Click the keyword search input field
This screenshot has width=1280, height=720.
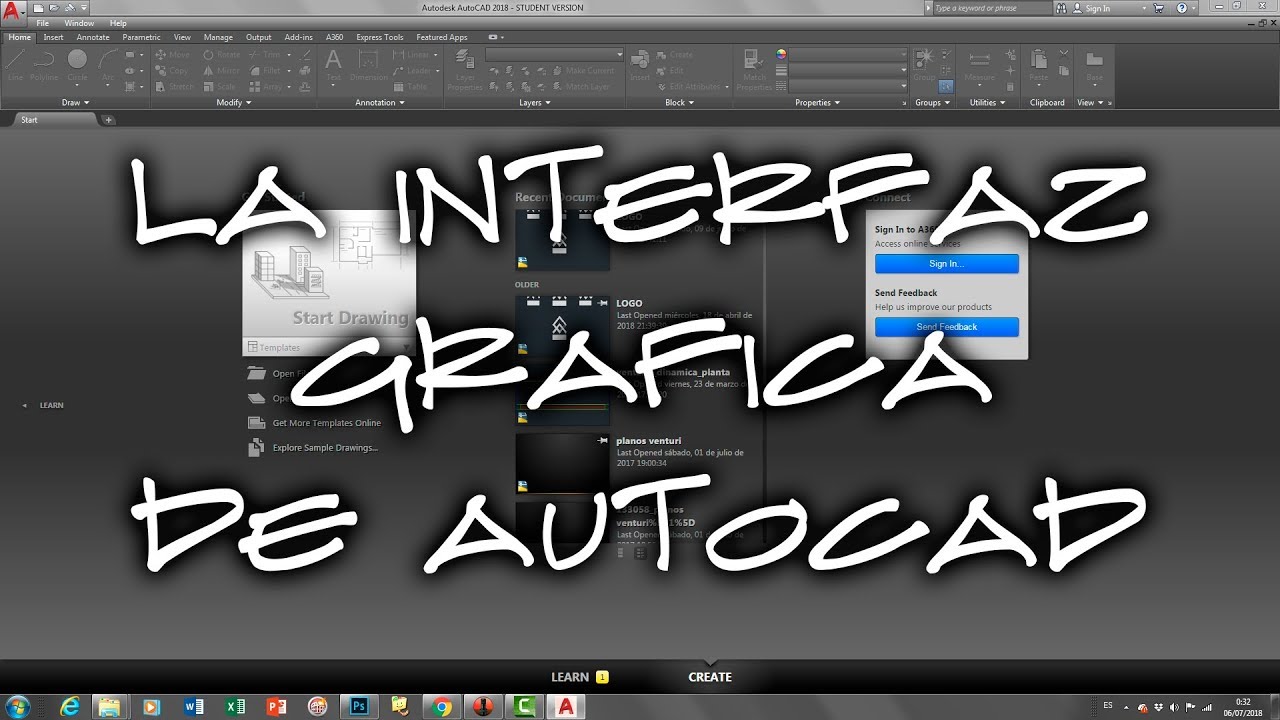pyautogui.click(x=992, y=8)
